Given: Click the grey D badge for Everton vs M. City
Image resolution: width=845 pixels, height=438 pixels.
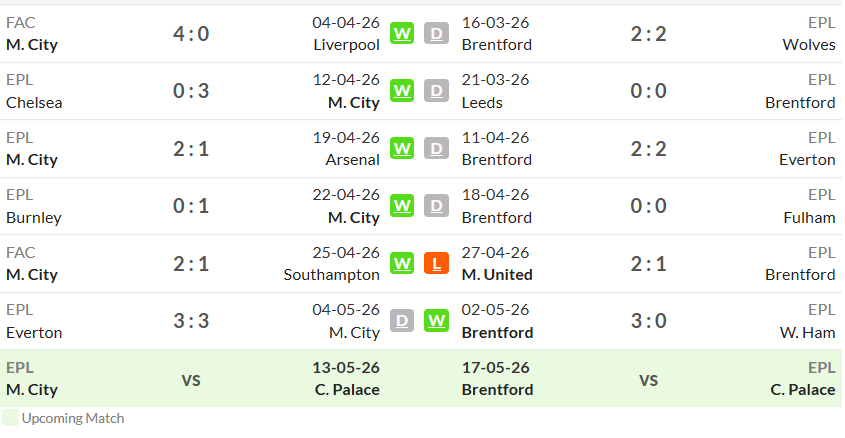Looking at the screenshot, I should point(402,321).
